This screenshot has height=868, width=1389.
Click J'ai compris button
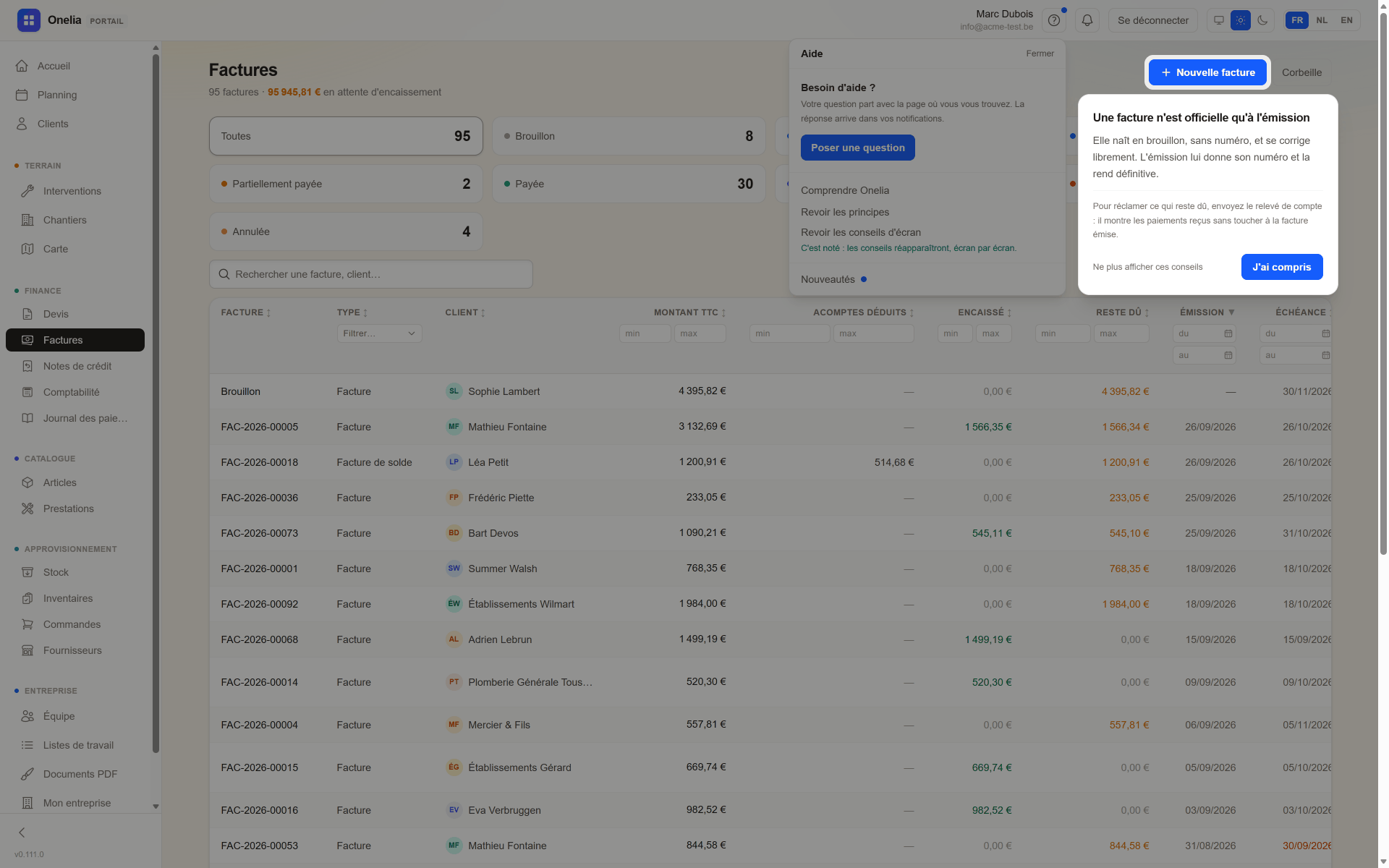(1282, 267)
